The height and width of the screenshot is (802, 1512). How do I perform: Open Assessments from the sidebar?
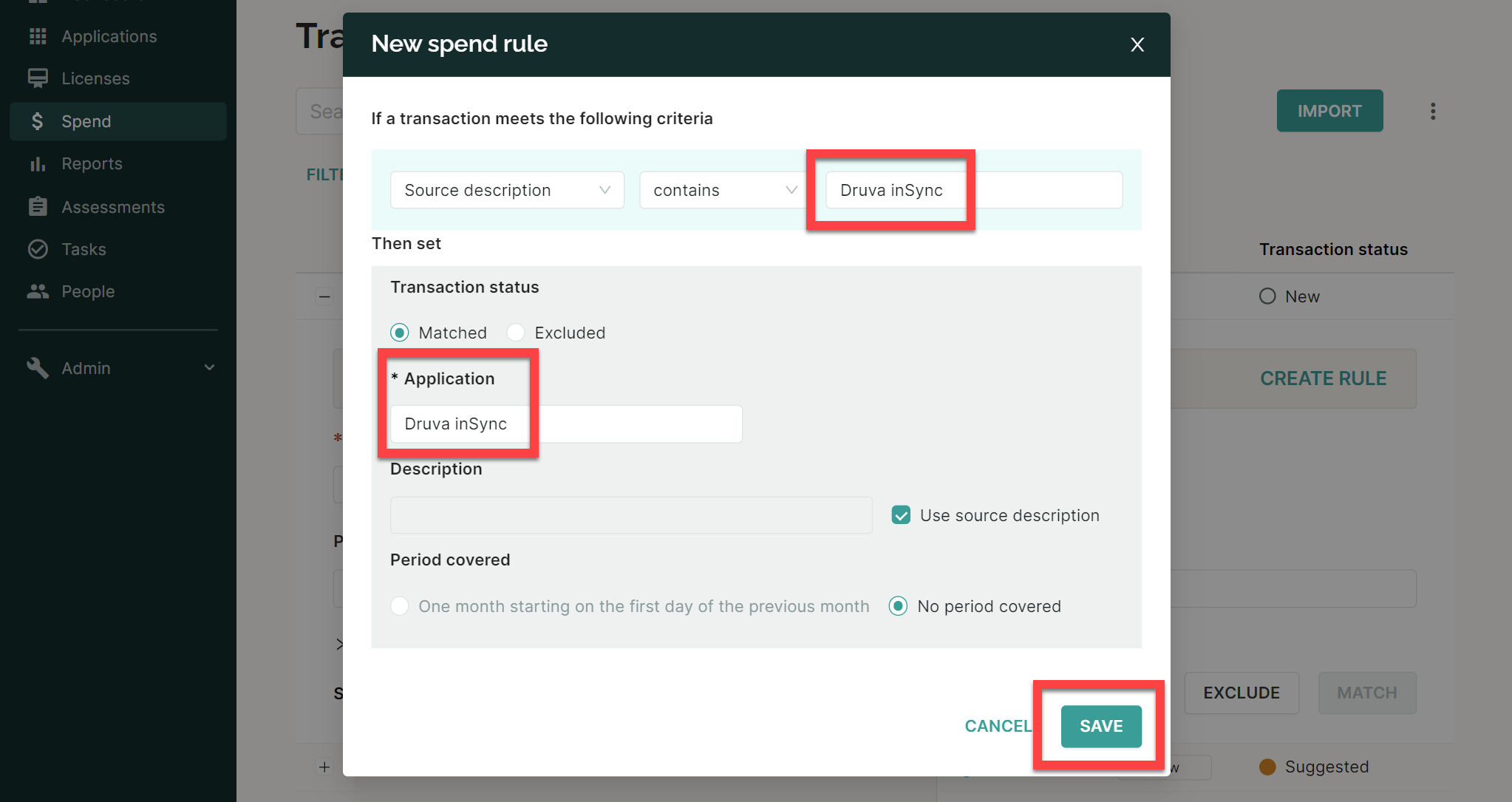[x=113, y=207]
